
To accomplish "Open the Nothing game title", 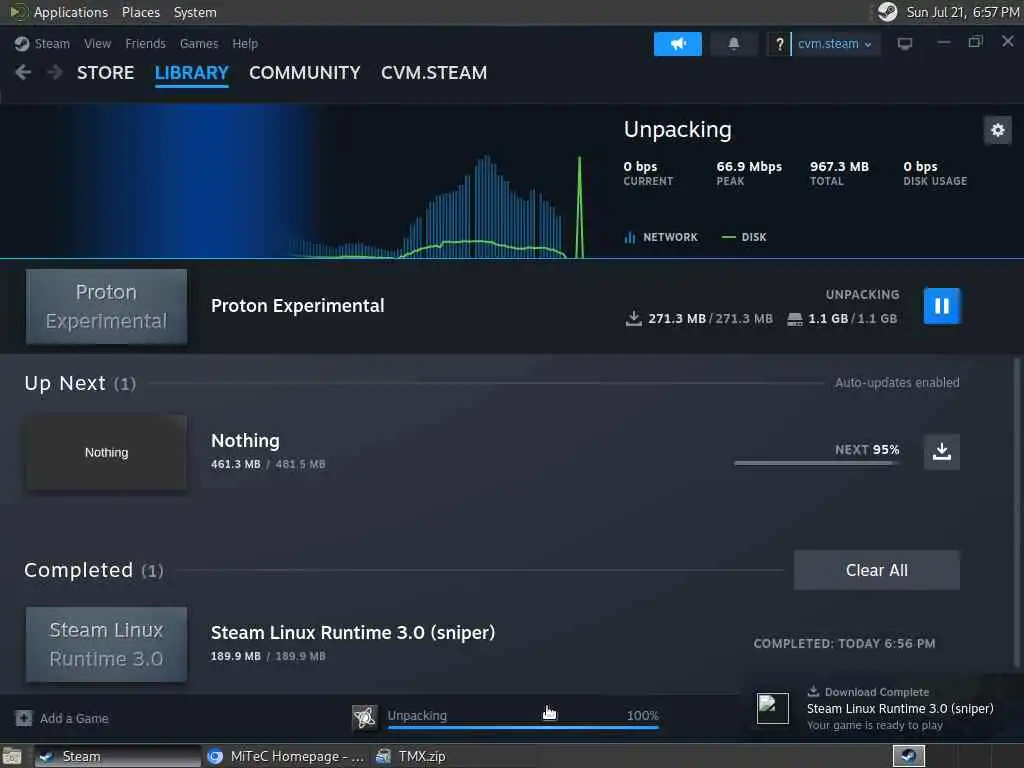I will (x=245, y=441).
